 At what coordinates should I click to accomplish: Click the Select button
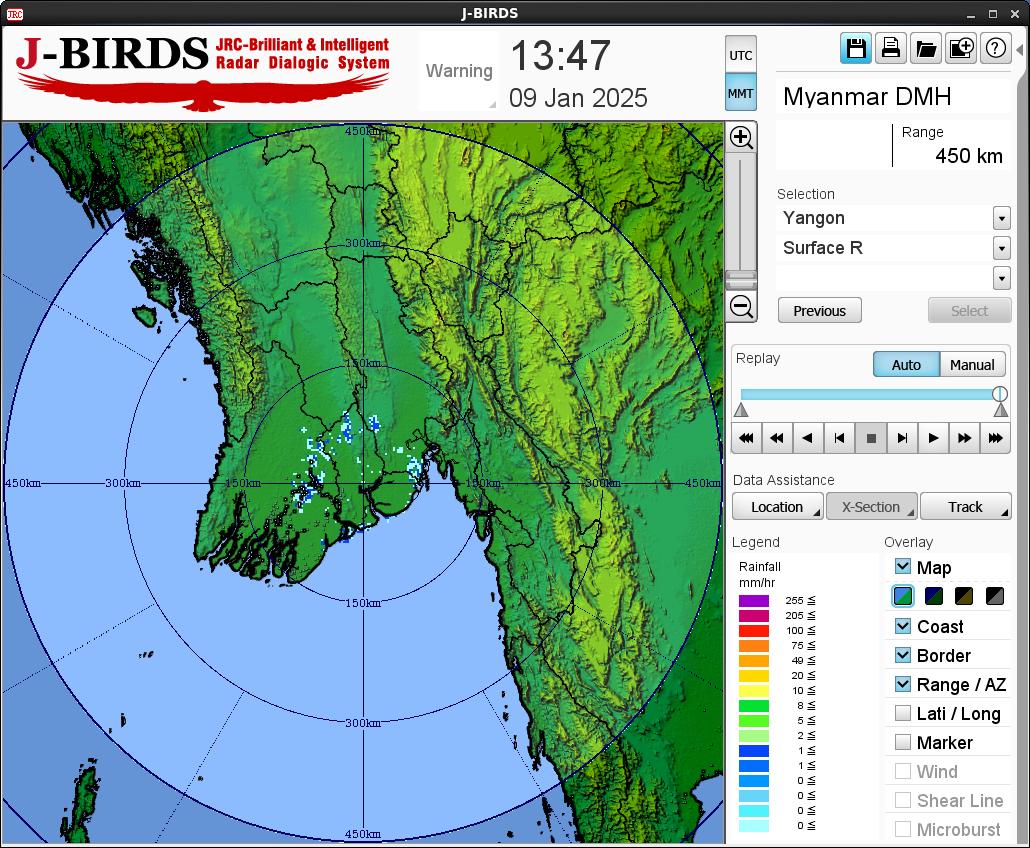tap(970, 311)
